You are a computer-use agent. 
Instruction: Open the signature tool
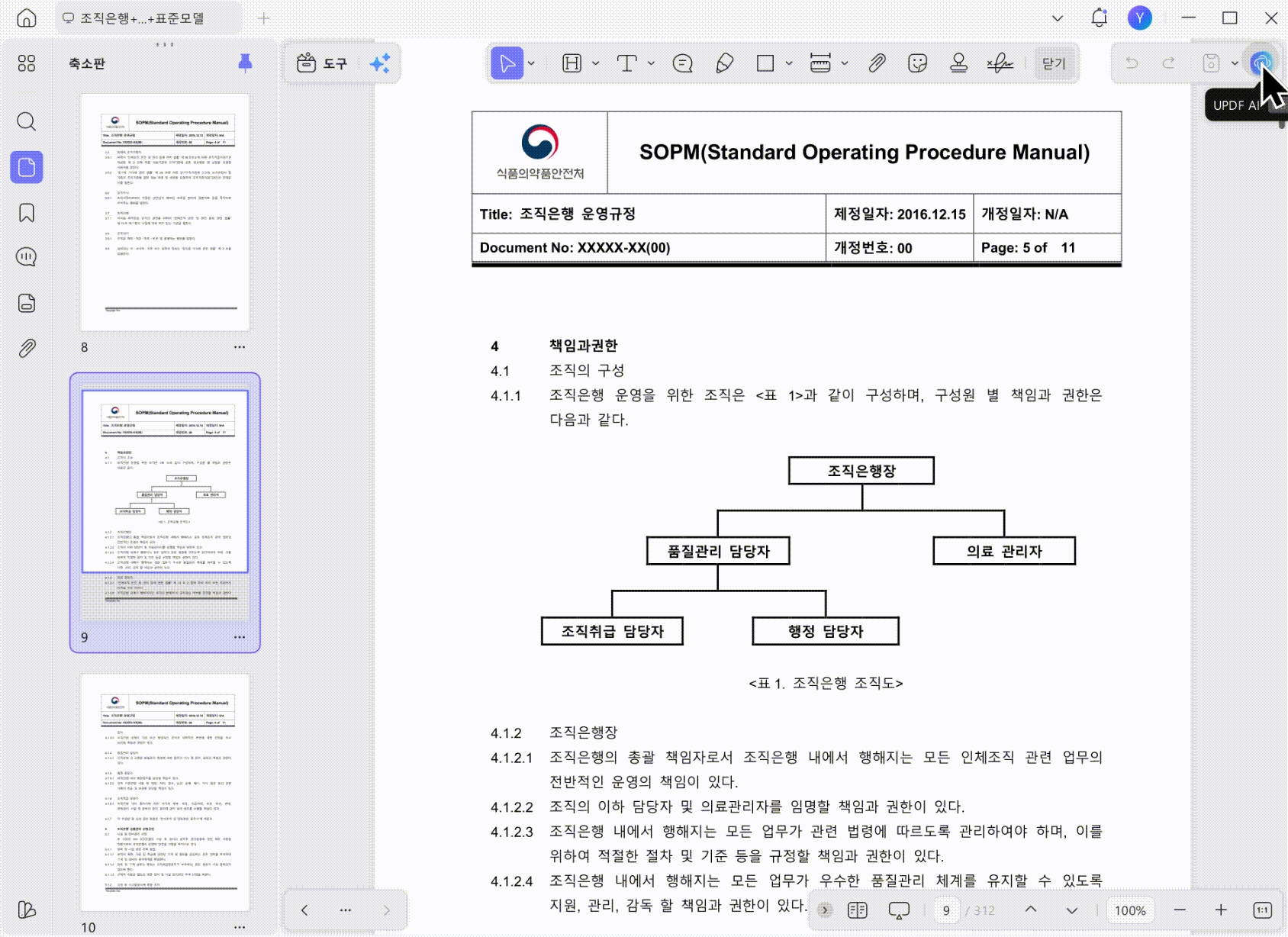pyautogui.click(x=1000, y=63)
